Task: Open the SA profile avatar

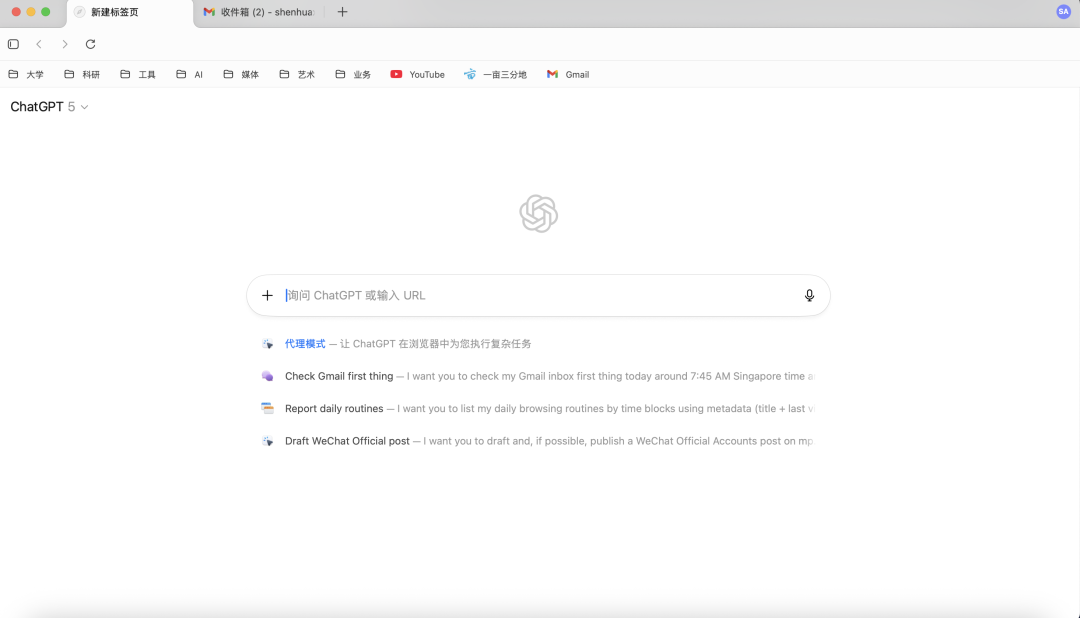Action: (1063, 12)
